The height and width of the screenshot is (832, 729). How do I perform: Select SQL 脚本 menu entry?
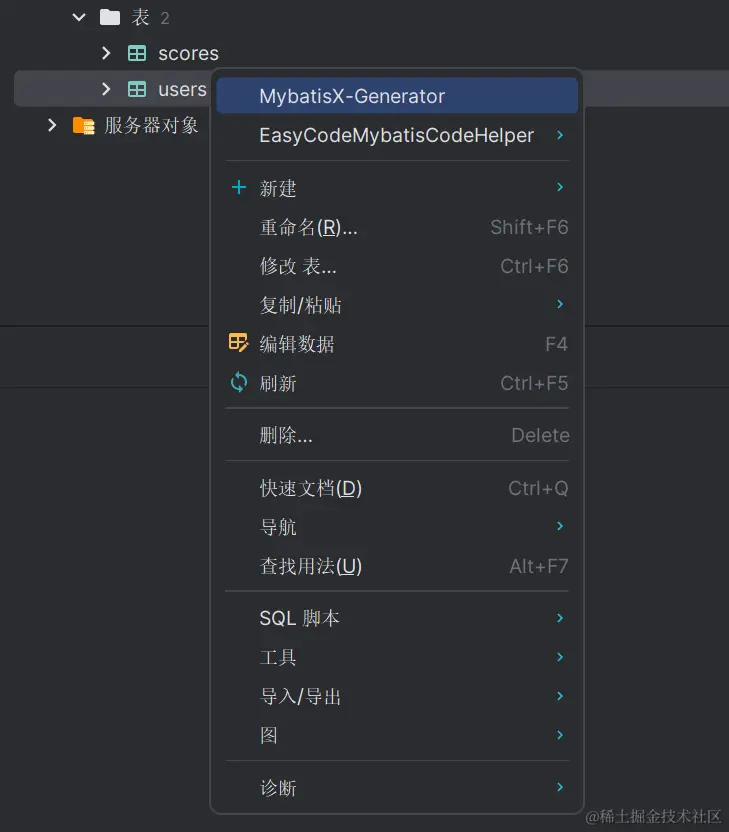click(397, 618)
